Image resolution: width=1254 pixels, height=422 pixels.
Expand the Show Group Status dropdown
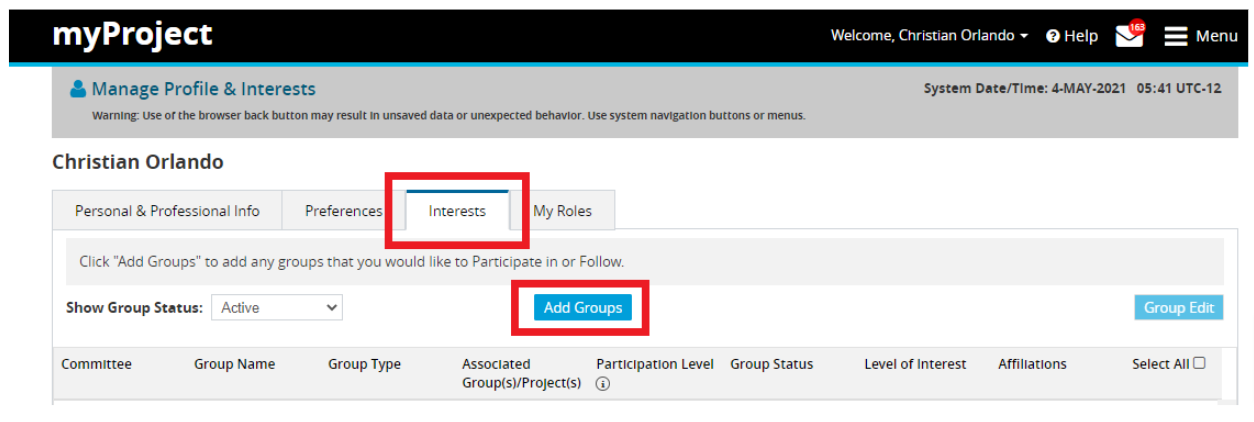tap(277, 308)
